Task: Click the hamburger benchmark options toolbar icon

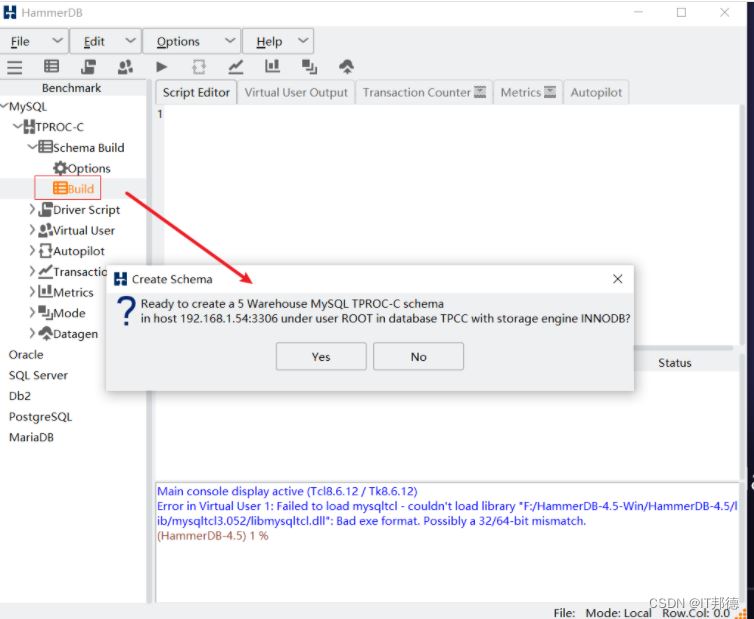Action: [x=15, y=67]
